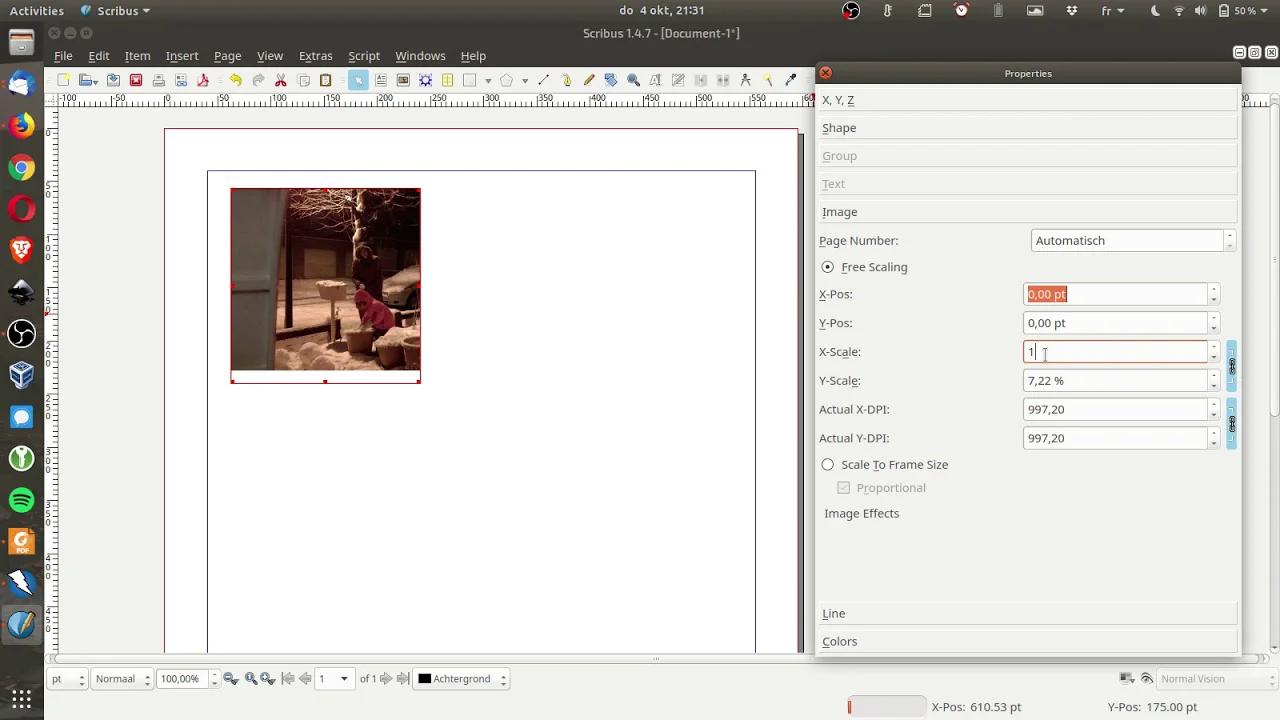
Task: Select the Insert Text Frame tool
Action: pos(381,79)
